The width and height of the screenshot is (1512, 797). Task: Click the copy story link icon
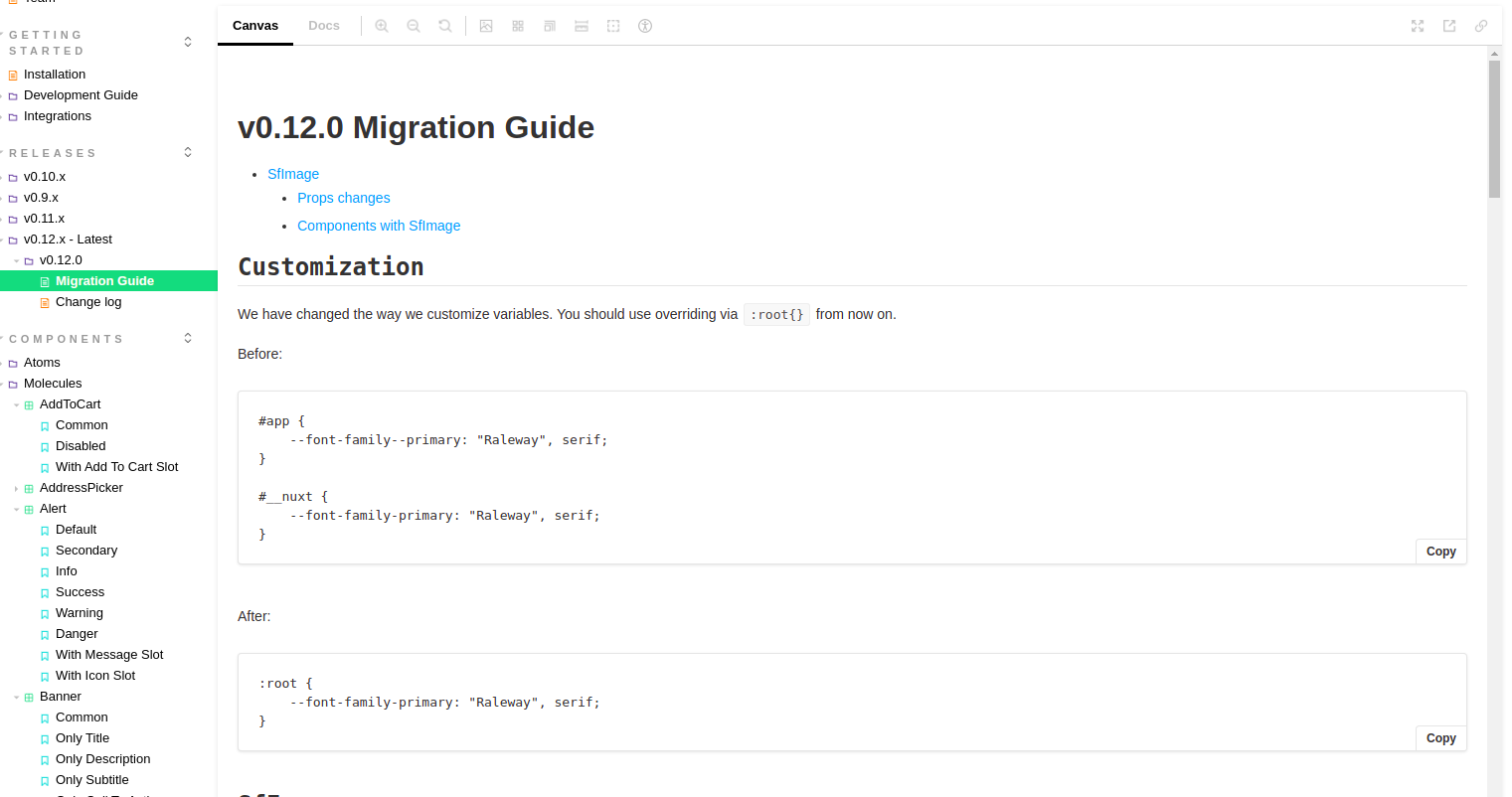(1480, 26)
